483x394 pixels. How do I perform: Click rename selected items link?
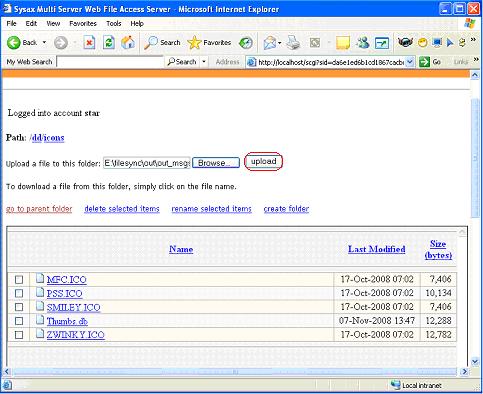click(211, 209)
